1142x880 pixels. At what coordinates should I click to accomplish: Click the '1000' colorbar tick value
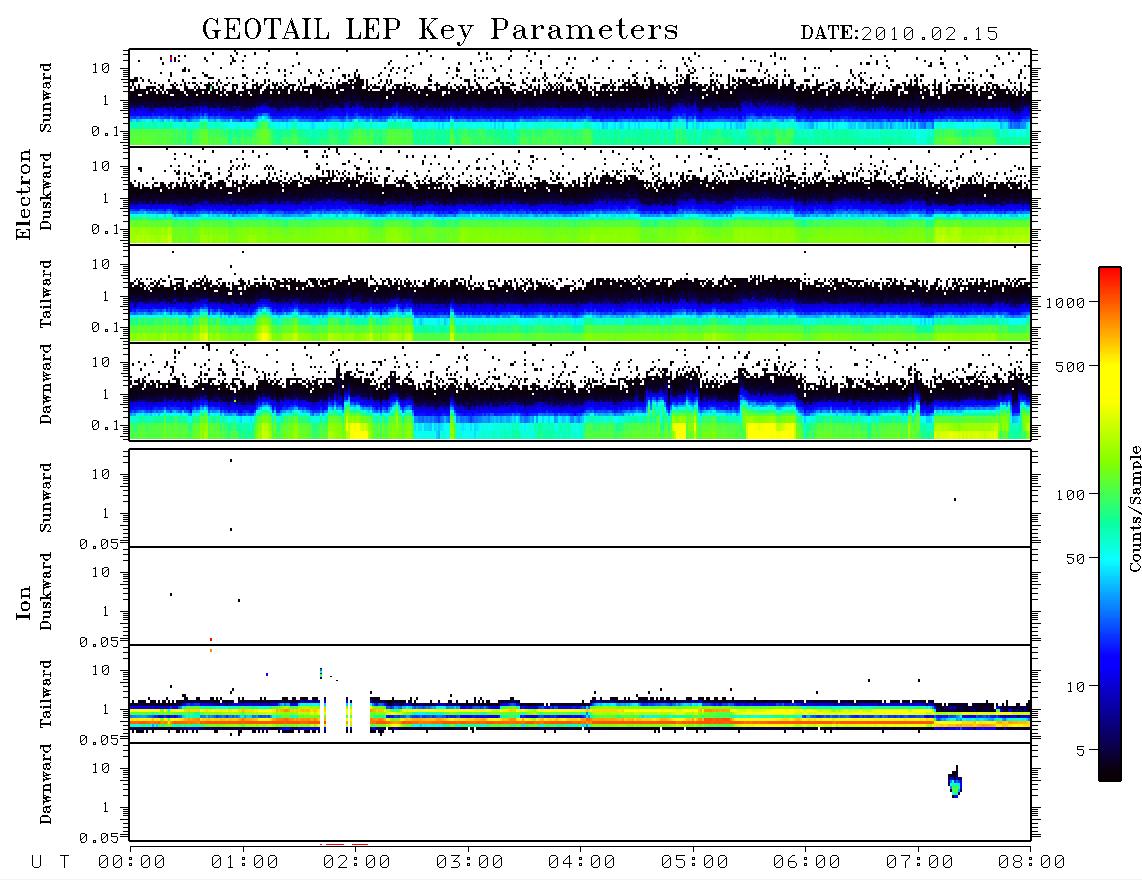1065,302
